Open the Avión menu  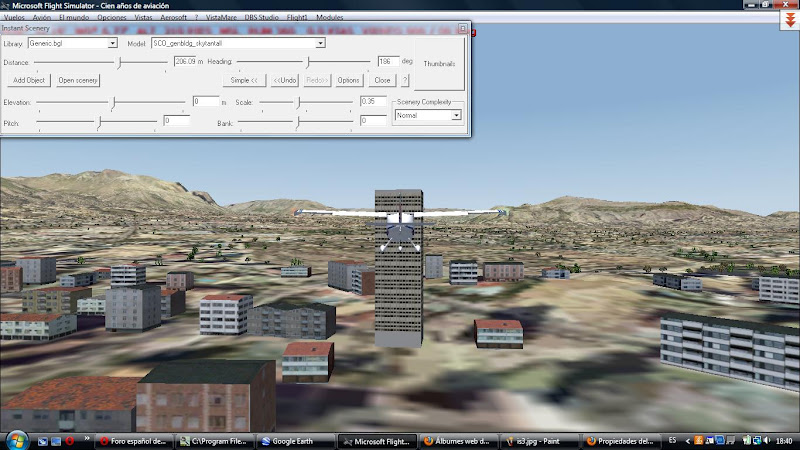(41, 17)
